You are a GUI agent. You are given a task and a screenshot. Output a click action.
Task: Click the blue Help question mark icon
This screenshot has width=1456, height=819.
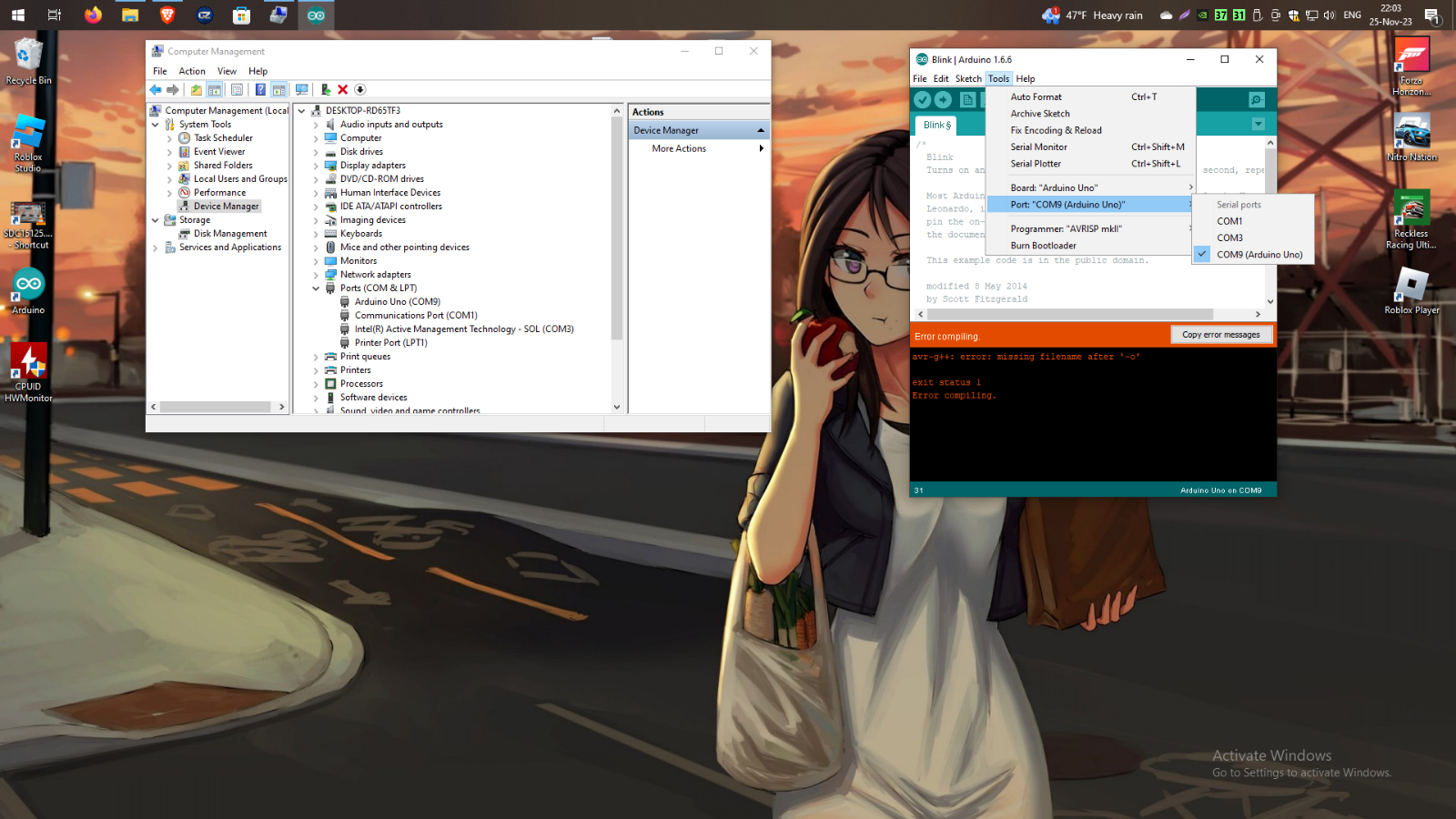click(x=260, y=89)
